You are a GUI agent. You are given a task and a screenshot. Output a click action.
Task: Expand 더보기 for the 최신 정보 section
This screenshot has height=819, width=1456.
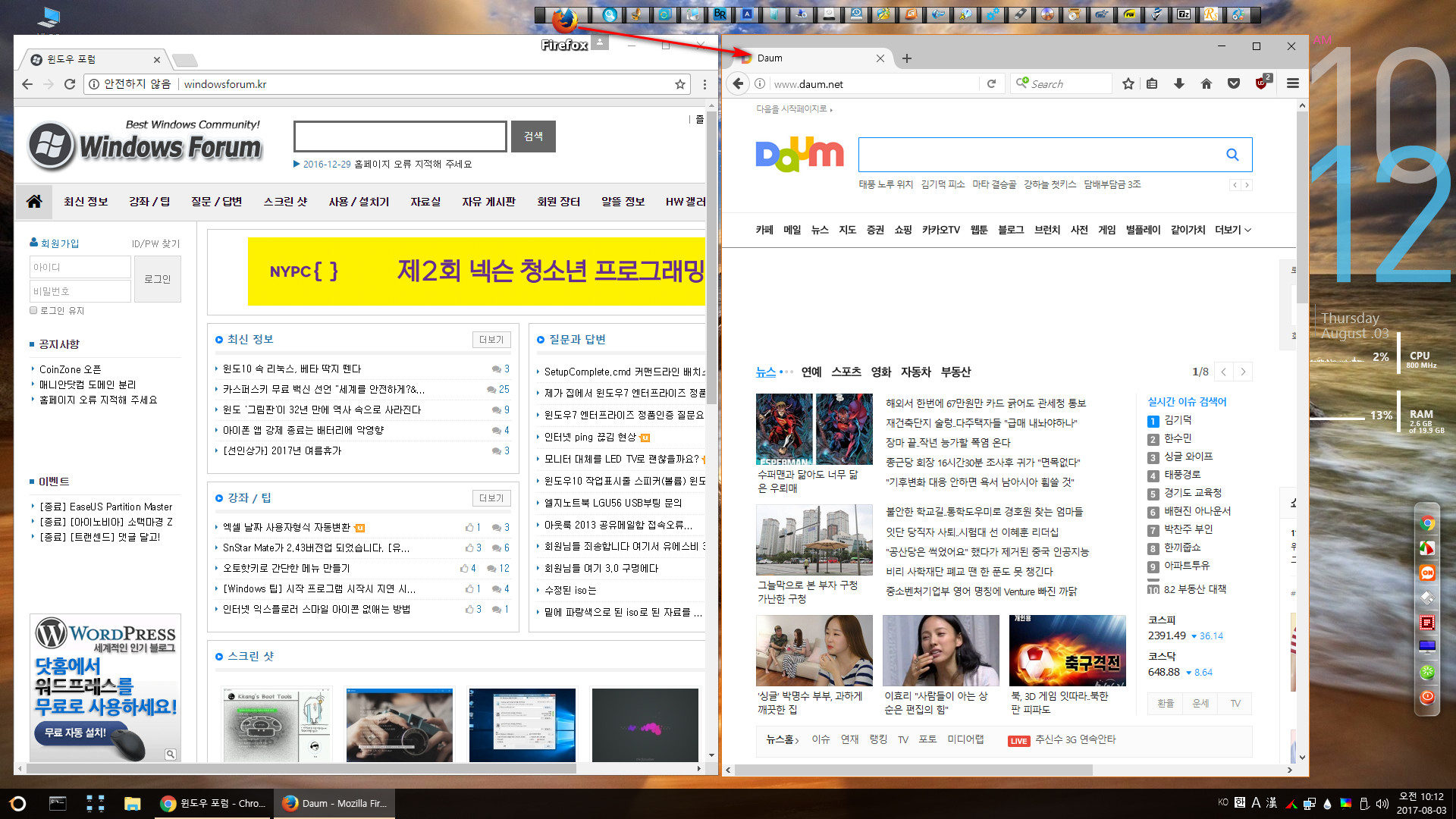(491, 340)
